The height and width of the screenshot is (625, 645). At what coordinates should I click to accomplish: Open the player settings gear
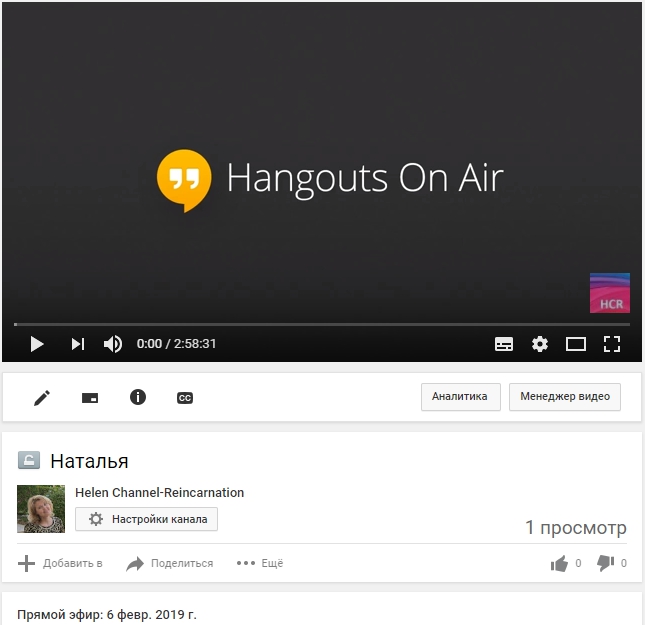540,344
